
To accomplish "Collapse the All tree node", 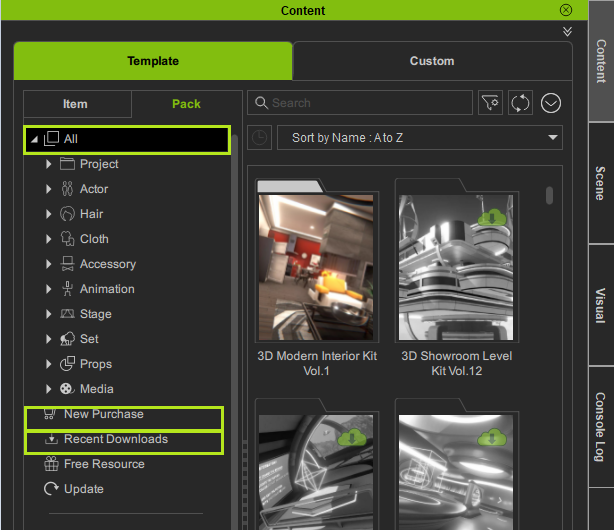I will 34,139.
